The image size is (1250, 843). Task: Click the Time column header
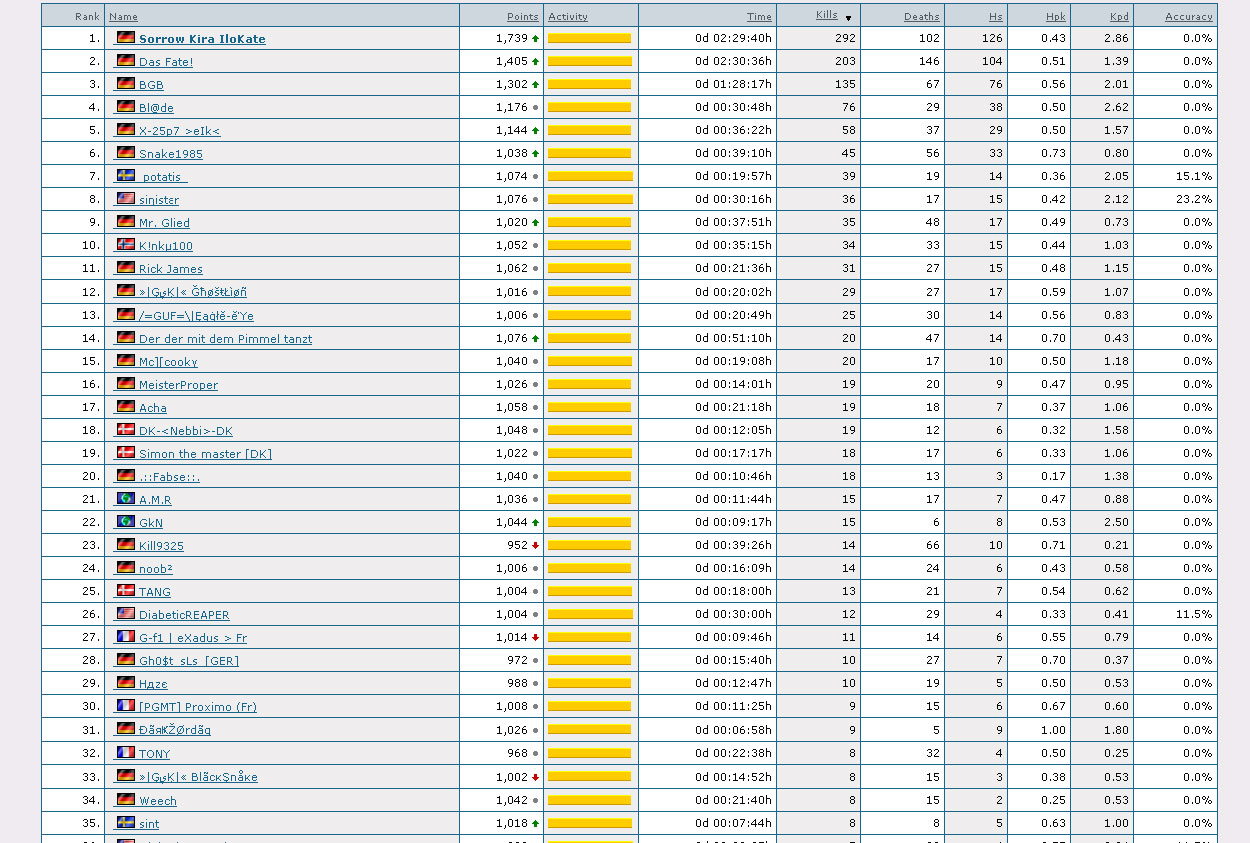[x=759, y=16]
